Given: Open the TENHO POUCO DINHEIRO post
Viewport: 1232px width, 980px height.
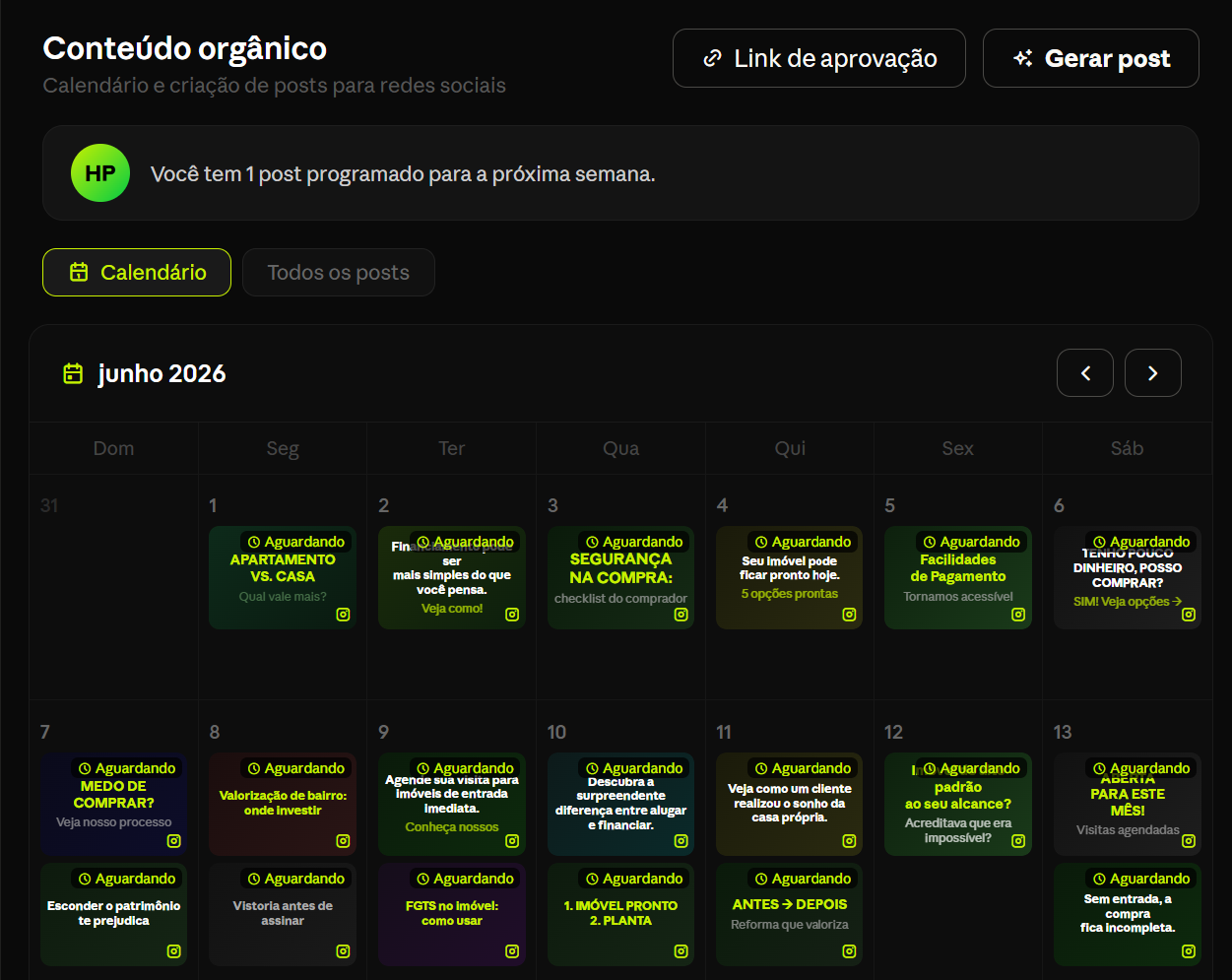Looking at the screenshot, I should coord(1128,577).
